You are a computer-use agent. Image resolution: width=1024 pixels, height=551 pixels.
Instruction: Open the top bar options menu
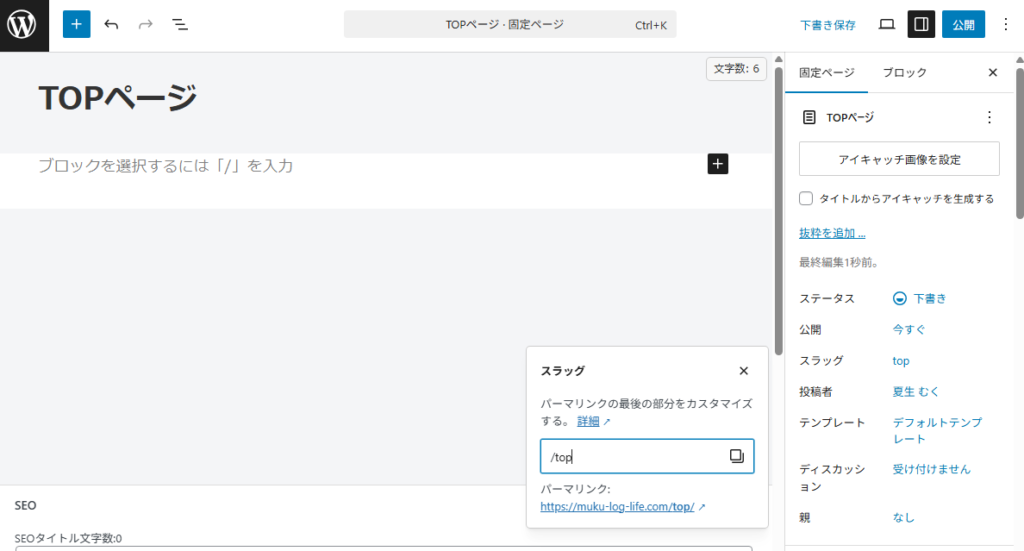coord(1006,24)
